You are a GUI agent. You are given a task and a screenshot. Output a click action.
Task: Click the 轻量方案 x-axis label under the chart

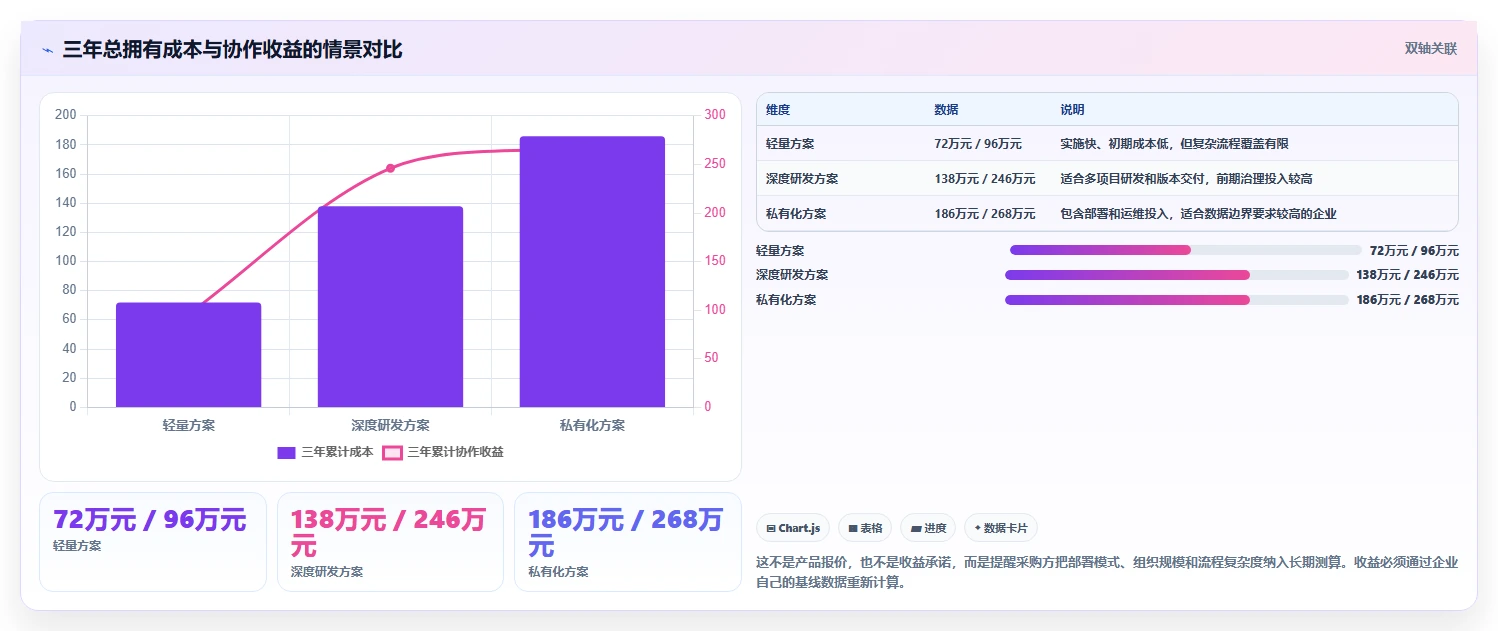(189, 425)
